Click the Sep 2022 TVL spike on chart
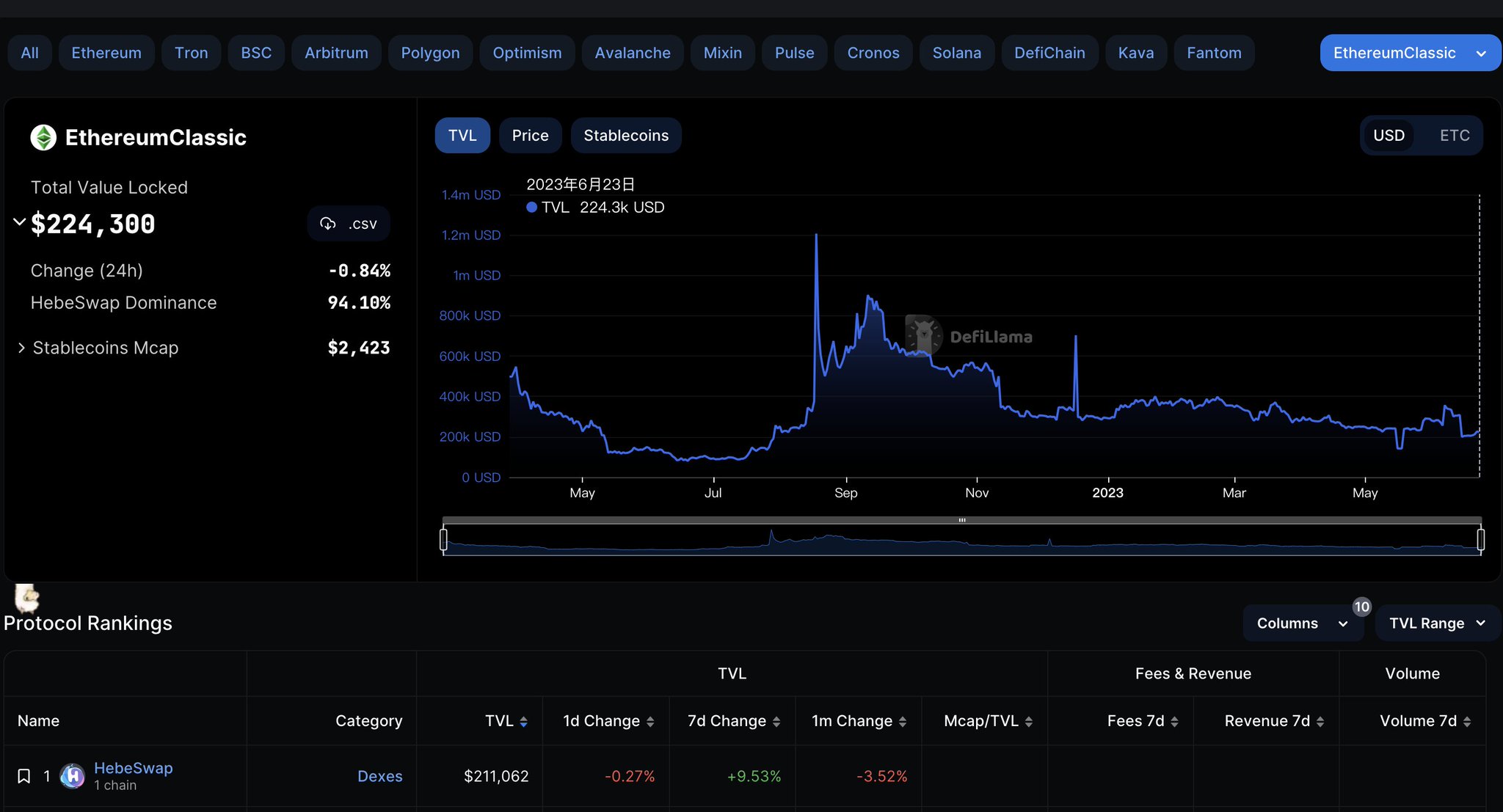 click(816, 236)
